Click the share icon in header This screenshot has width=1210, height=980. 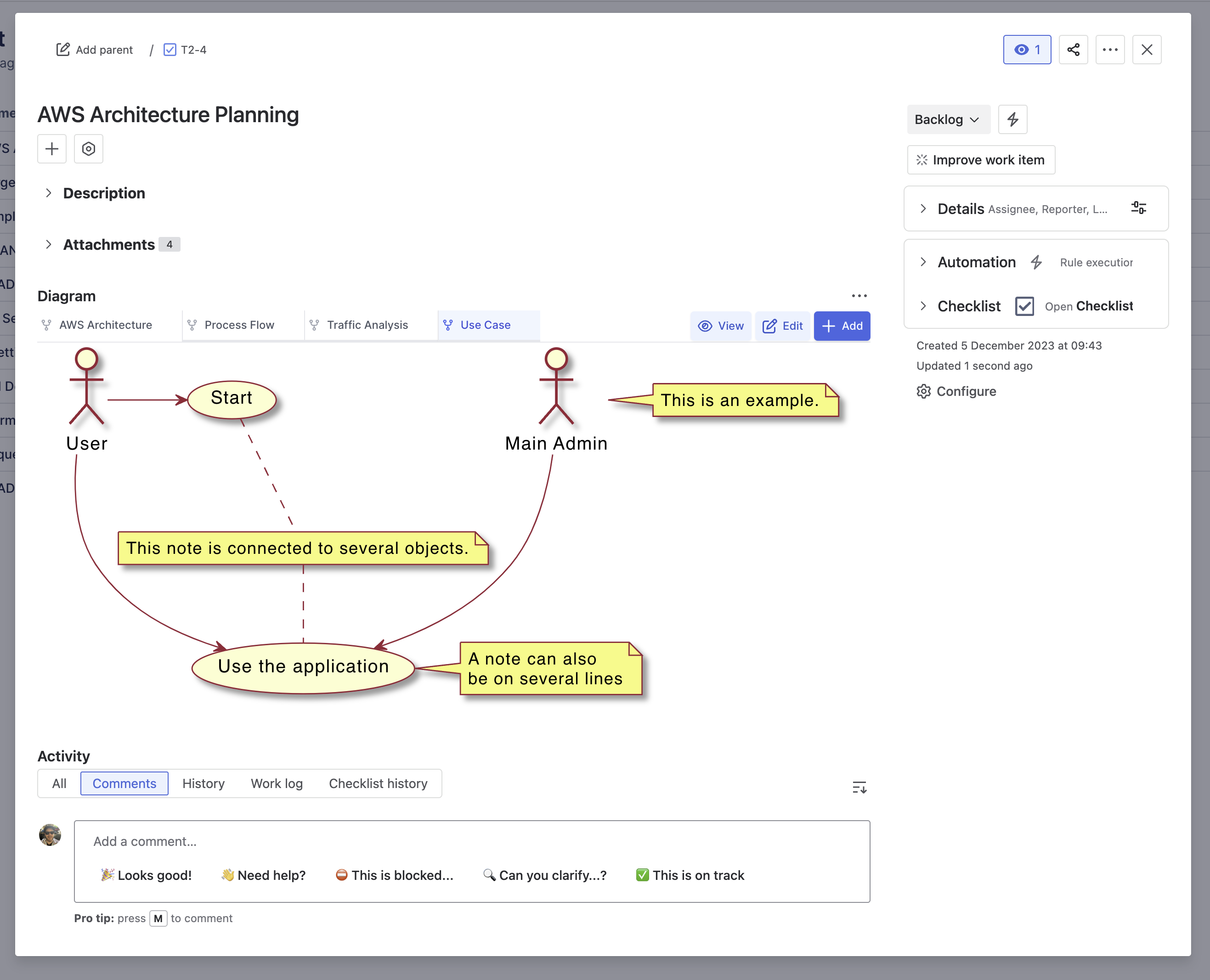click(1073, 50)
